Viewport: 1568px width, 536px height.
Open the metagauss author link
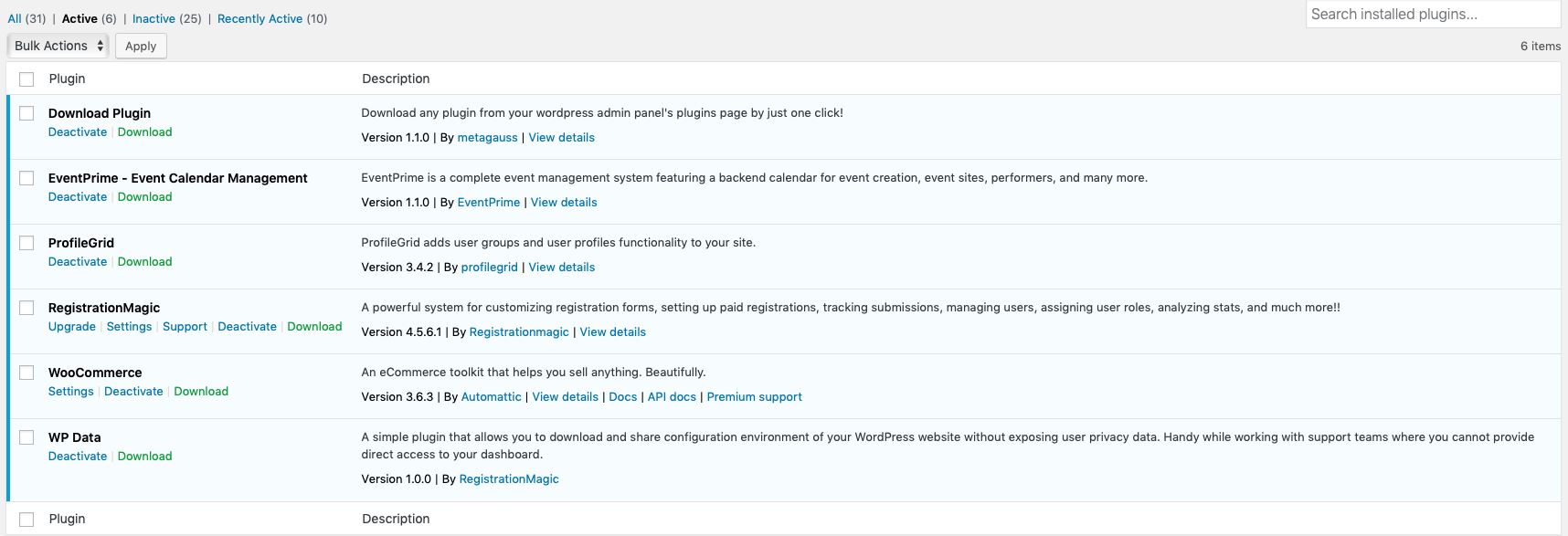[487, 138]
